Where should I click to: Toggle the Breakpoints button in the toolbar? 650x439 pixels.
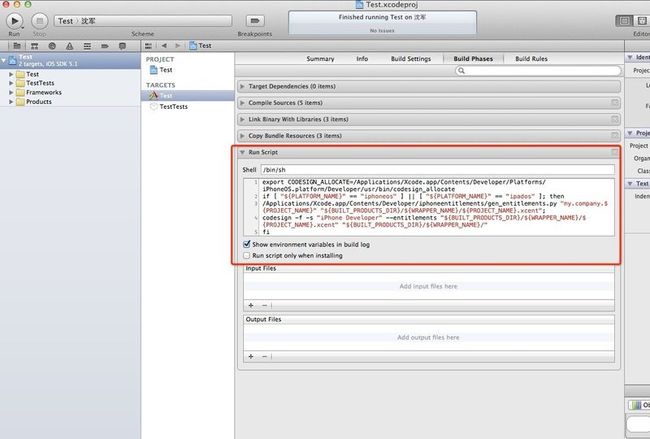pos(255,21)
